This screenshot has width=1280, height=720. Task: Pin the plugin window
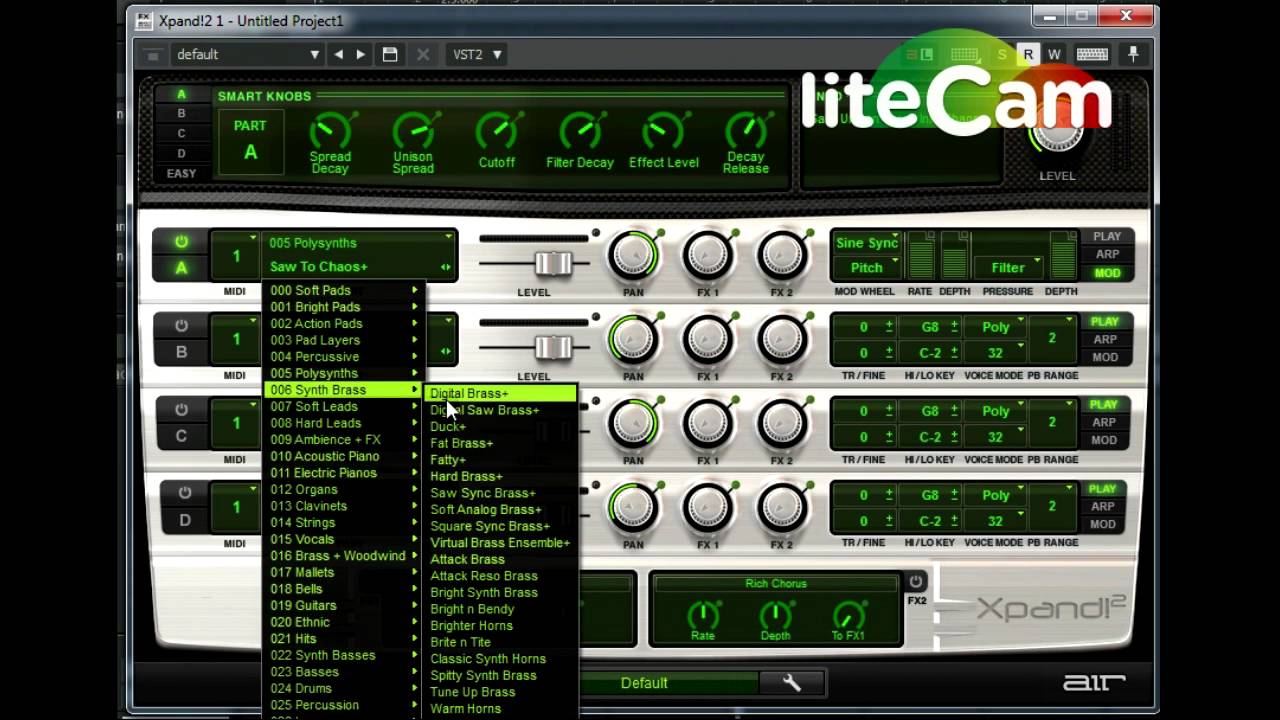[1133, 55]
